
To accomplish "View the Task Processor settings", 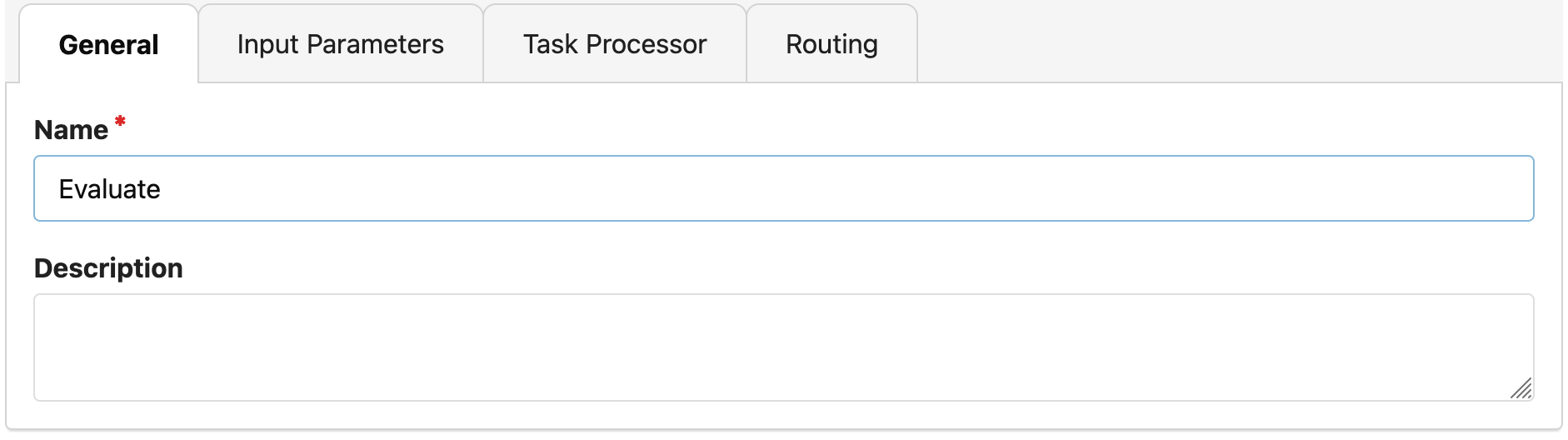I will 614,44.
